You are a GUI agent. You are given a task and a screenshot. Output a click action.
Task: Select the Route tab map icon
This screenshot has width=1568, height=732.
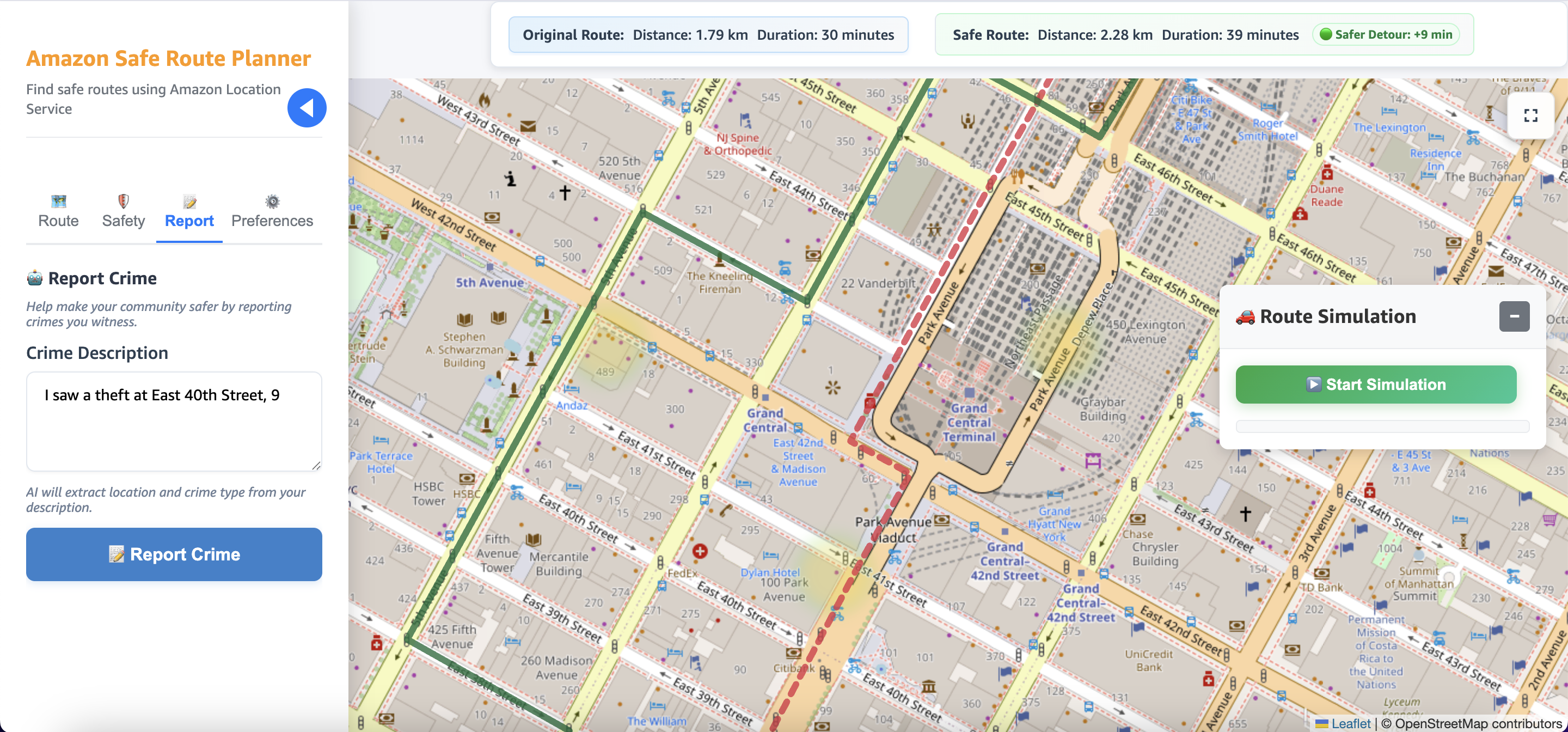[x=58, y=202]
